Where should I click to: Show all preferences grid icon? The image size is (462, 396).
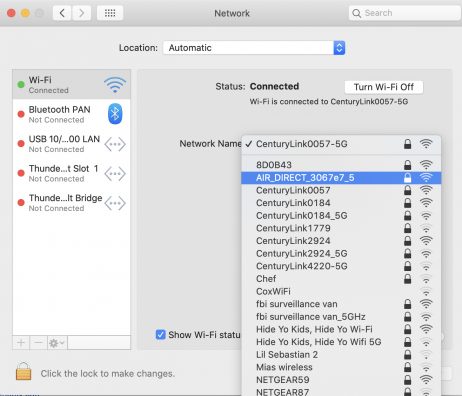(x=110, y=13)
